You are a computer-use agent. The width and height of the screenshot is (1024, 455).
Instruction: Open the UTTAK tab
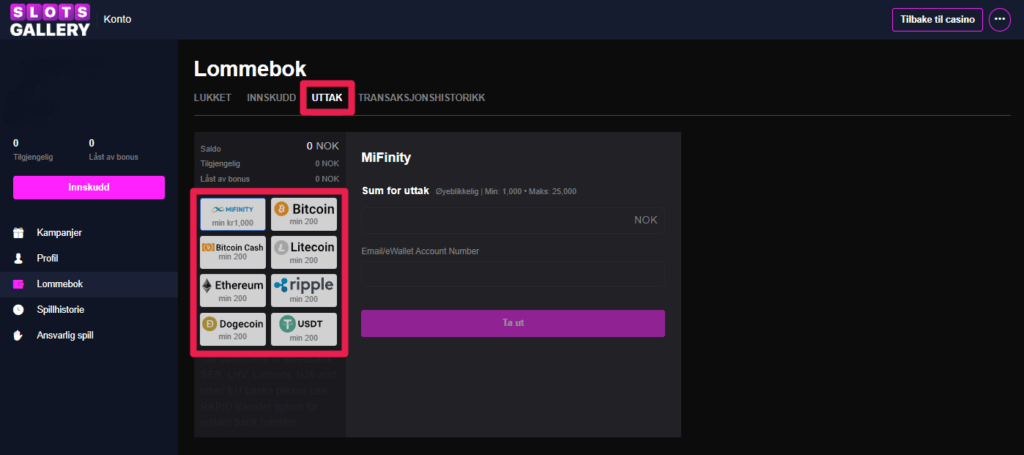(x=327, y=98)
